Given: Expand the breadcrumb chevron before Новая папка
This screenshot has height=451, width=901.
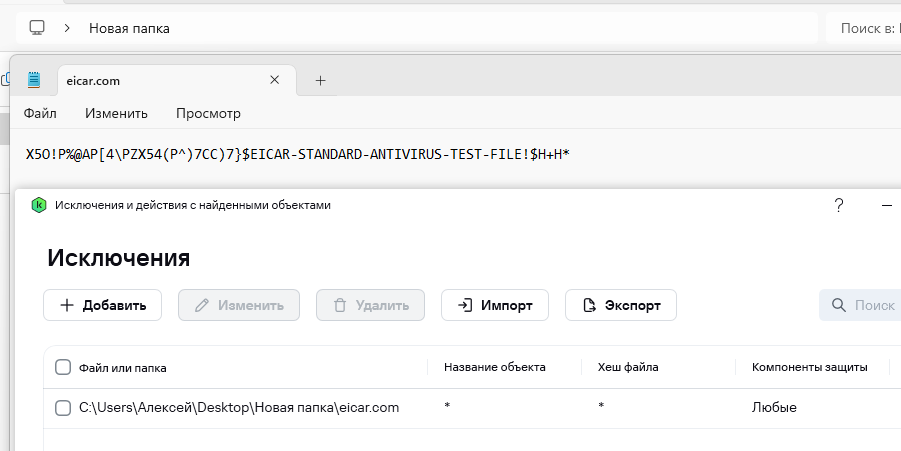Looking at the screenshot, I should pyautogui.click(x=66, y=28).
